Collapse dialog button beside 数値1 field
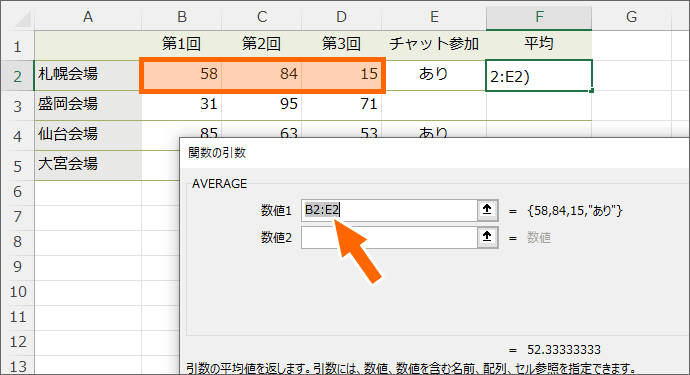Screen dimensions: 690x375 (x=488, y=210)
